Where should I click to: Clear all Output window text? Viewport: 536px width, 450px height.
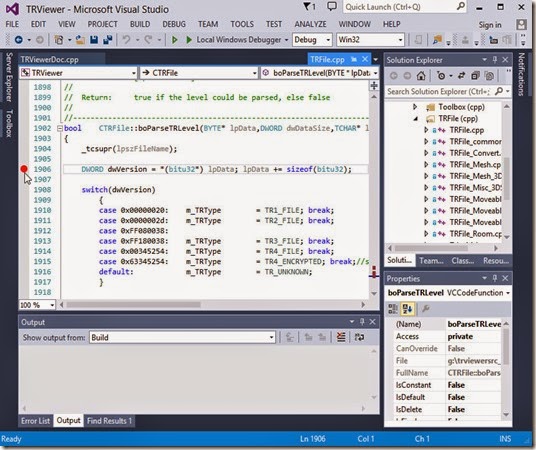[x=341, y=338]
